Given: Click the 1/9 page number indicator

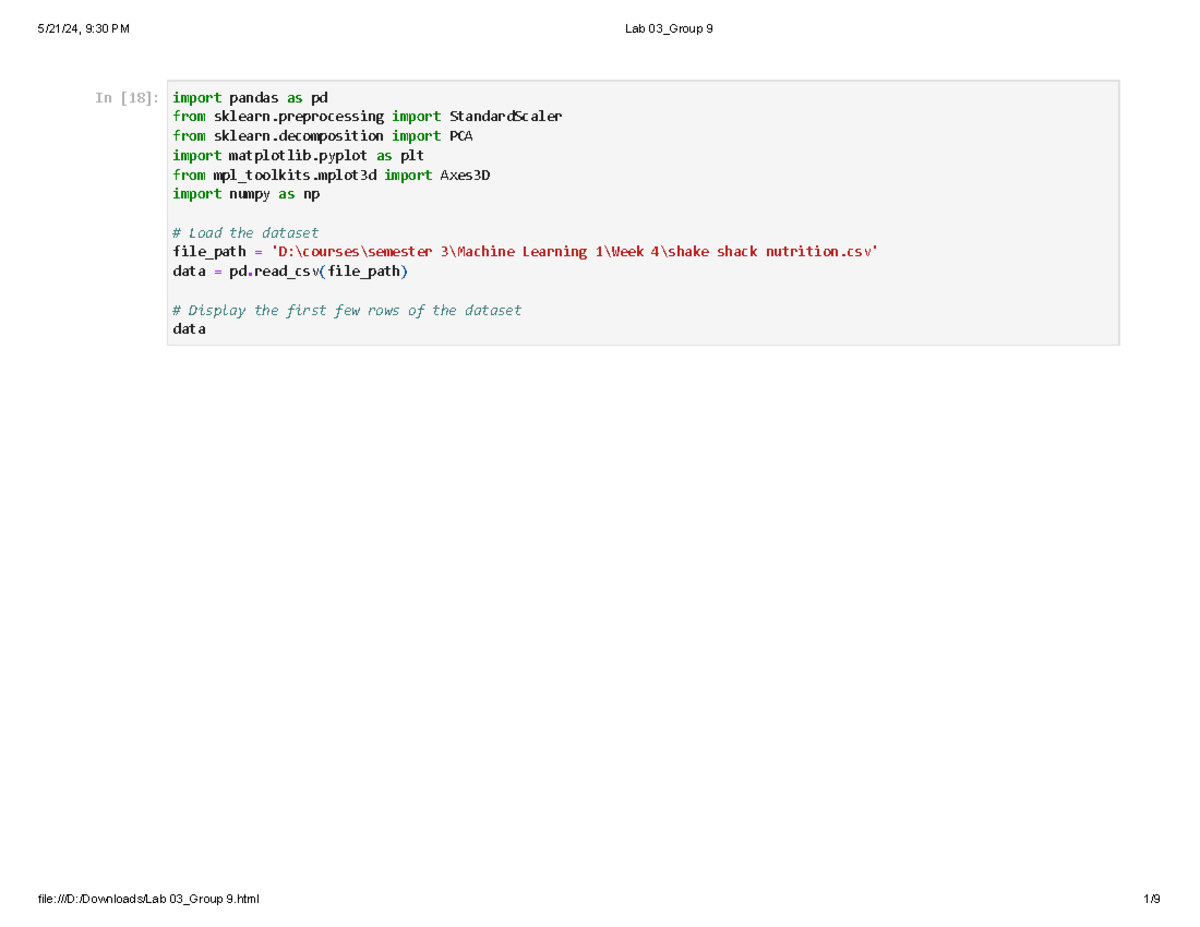Looking at the screenshot, I should (1151, 899).
